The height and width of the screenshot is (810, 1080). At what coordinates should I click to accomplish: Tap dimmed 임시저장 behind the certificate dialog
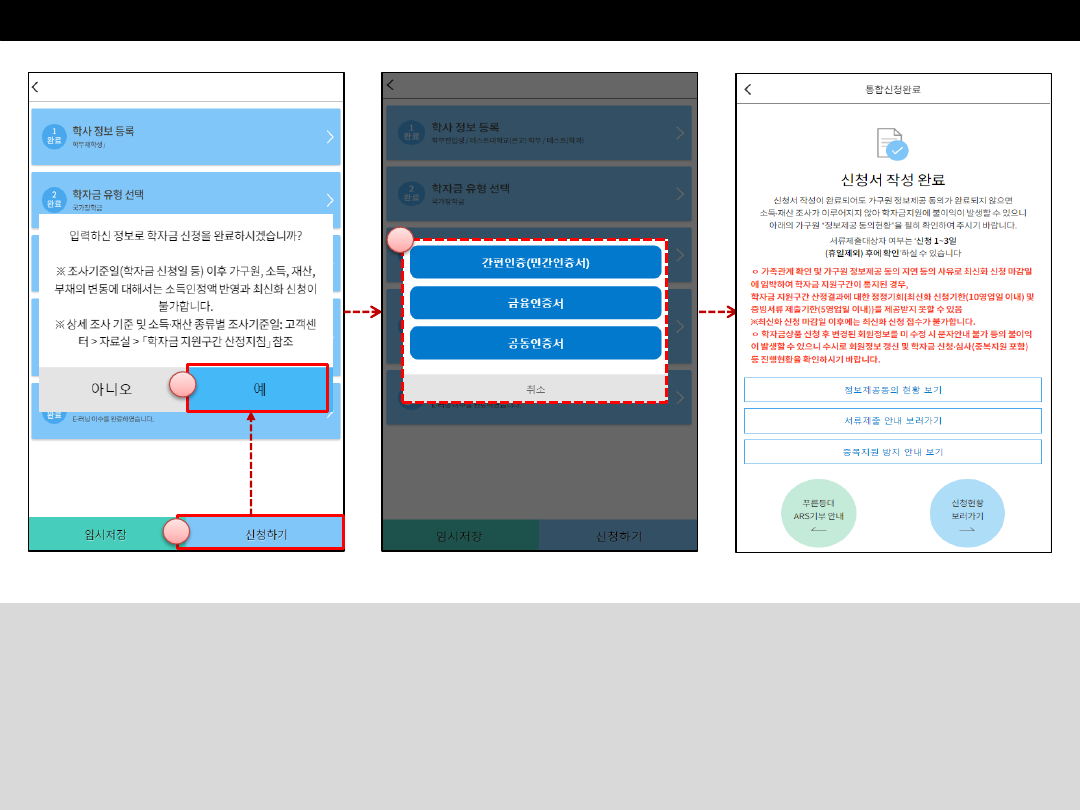click(x=460, y=536)
